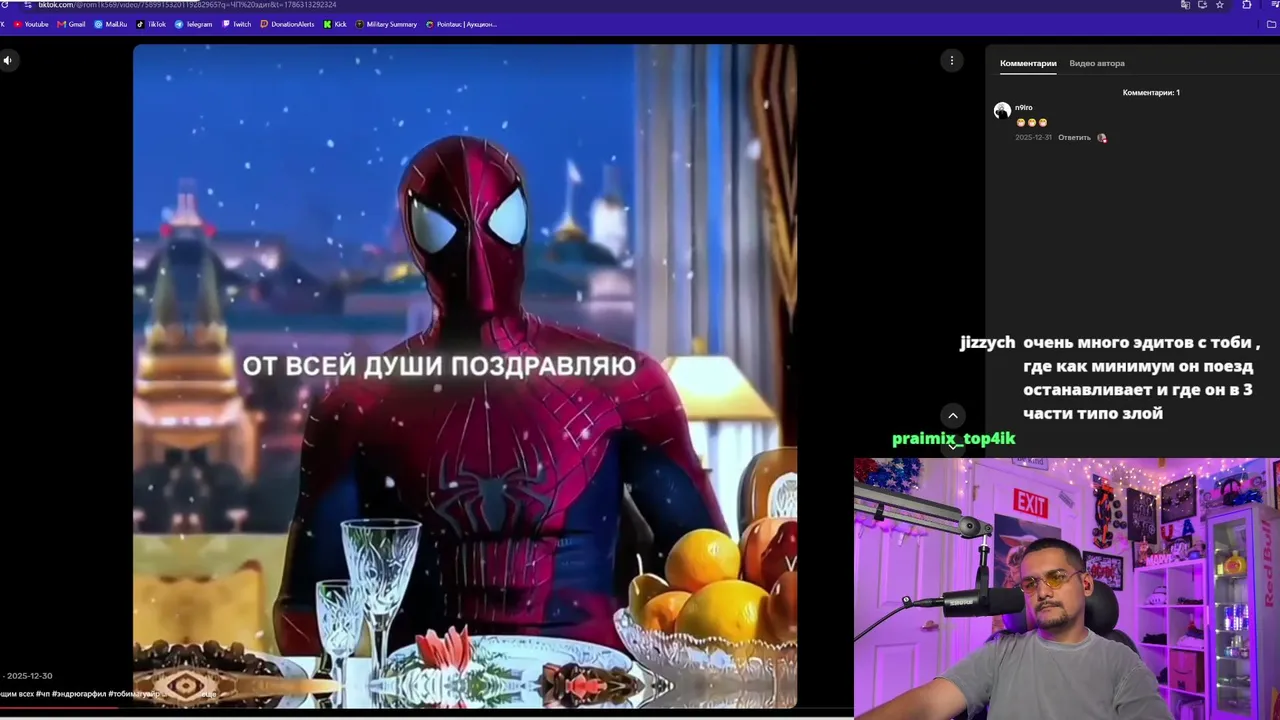Viewport: 1280px width, 720px height.
Task: Toggle video sound with the speaker icon
Action: (x=7, y=60)
